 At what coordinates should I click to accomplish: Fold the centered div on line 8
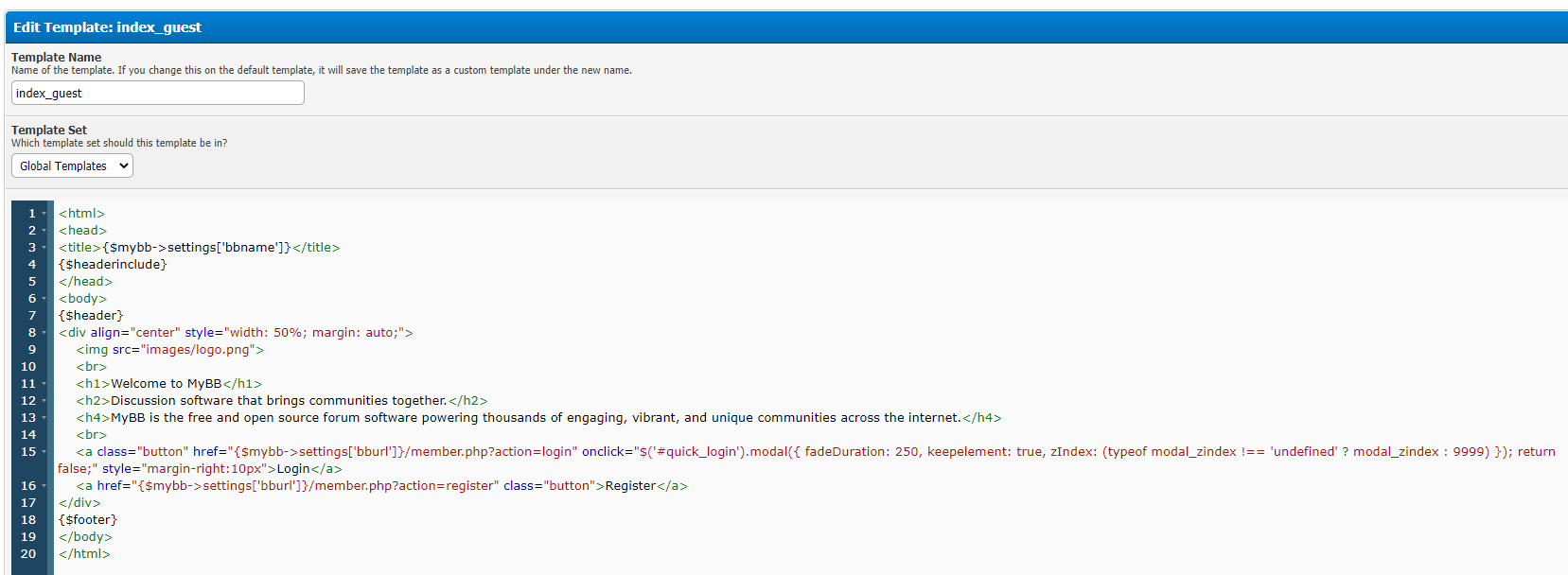point(44,333)
